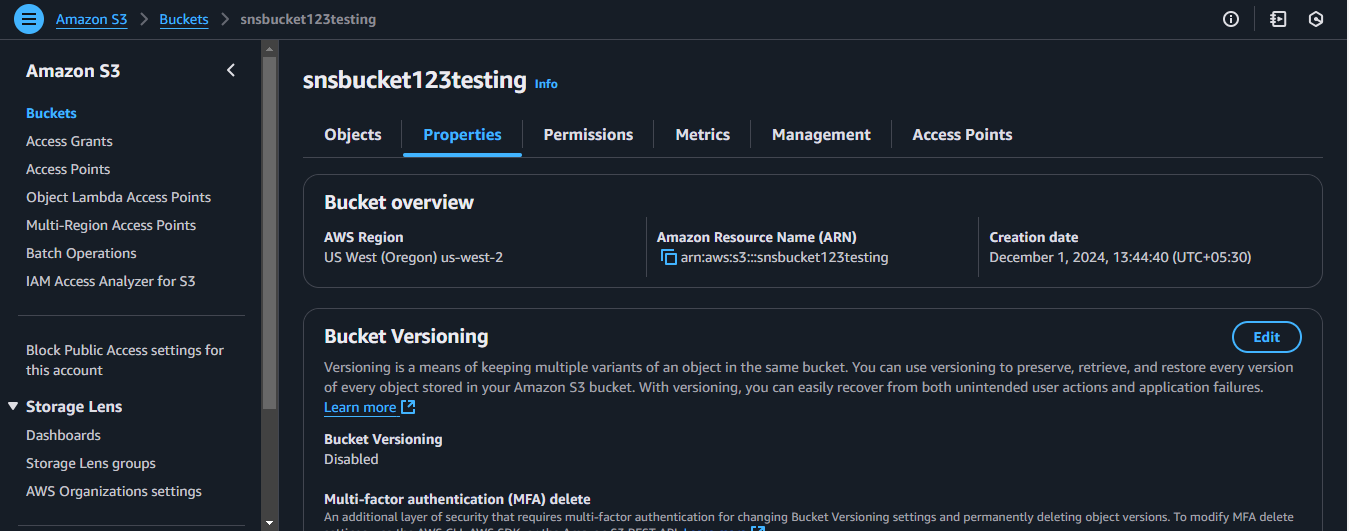Click external link icon beside Learn more
1349x531 pixels.
click(x=408, y=408)
